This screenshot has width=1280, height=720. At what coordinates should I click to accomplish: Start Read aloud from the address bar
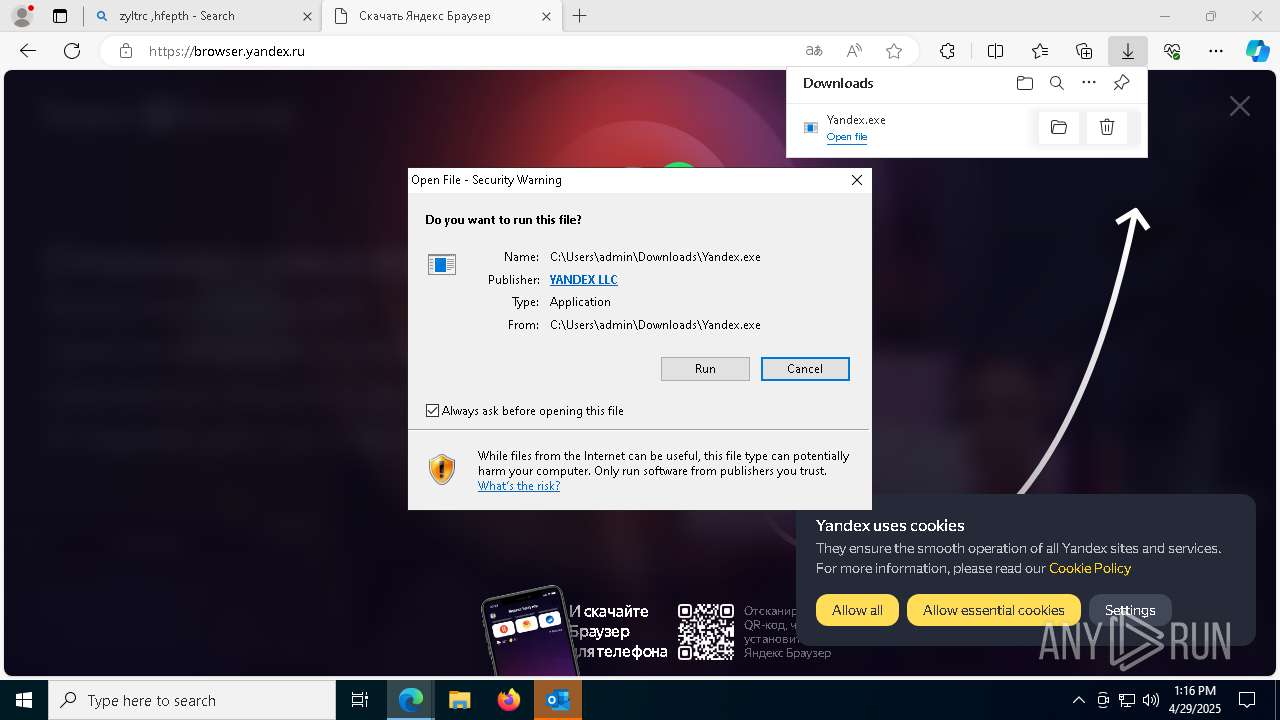pyautogui.click(x=854, y=51)
